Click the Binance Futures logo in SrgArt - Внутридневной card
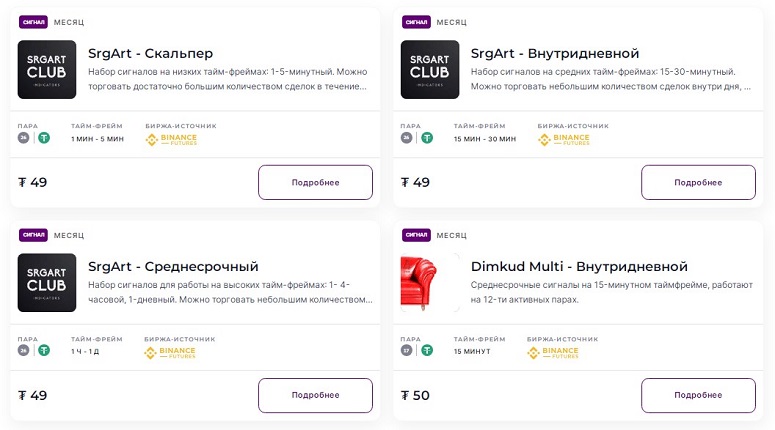Screen dimensions: 775x430 [558, 139]
